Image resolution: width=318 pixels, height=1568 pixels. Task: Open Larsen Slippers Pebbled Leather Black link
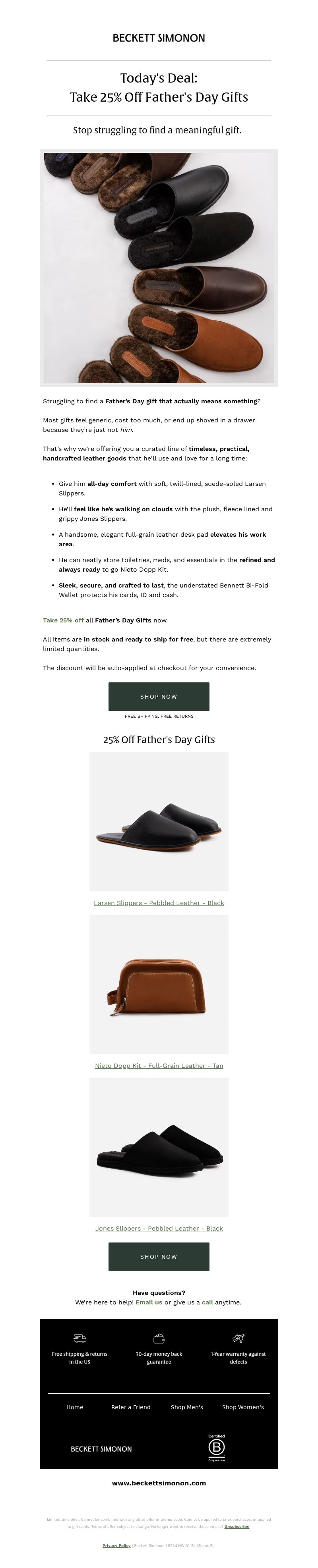click(159, 903)
